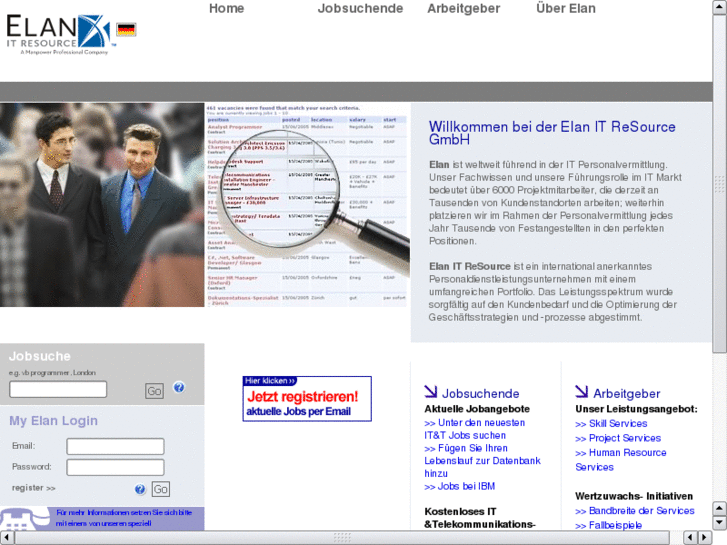727x545 pixels.
Task: Open Fügen Sie Ihren Lebenslauf link
Action: (x=482, y=461)
